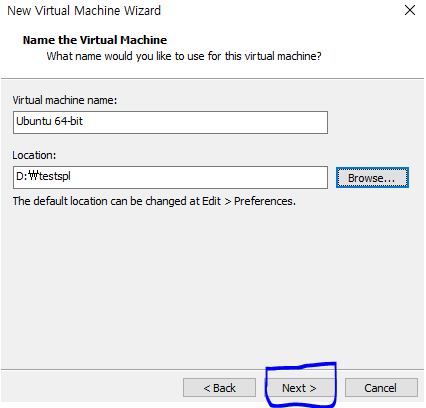Click the 'Location:' label text
This screenshot has height=408, width=426.
click(34, 155)
